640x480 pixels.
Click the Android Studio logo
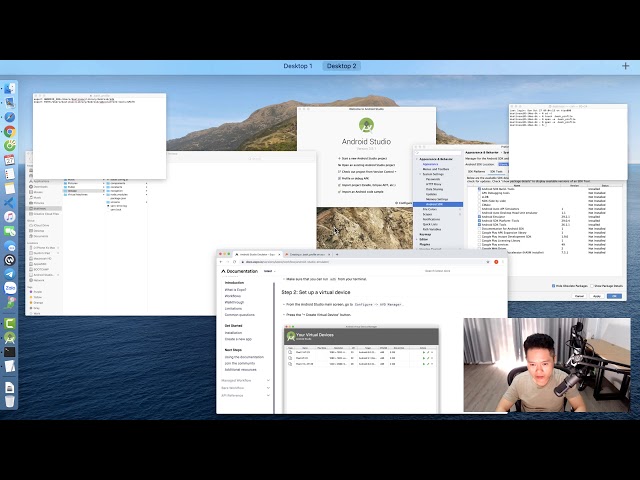tap(366, 126)
